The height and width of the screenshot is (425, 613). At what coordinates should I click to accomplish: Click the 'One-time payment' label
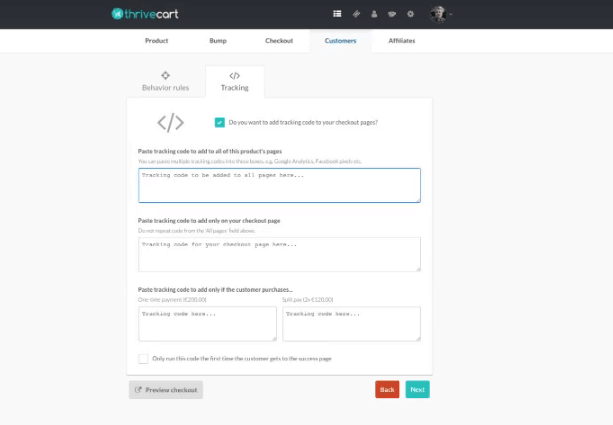point(172,300)
